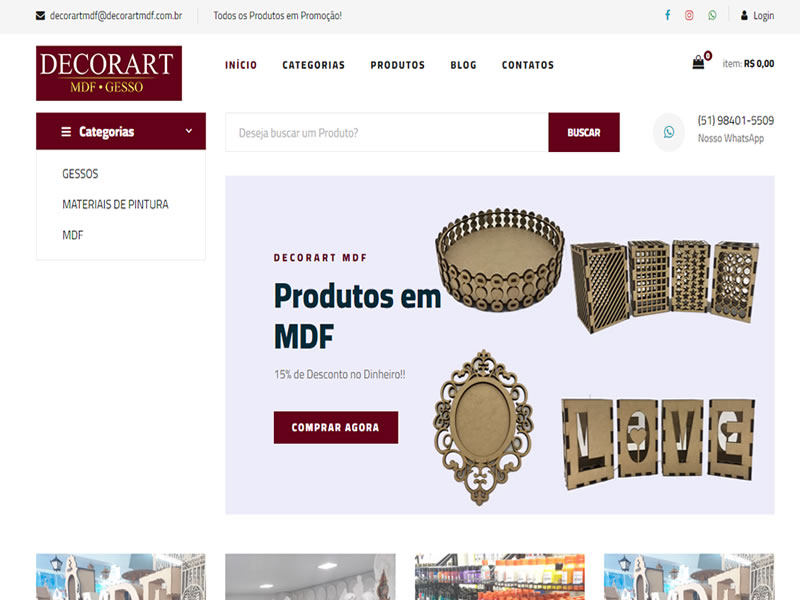The image size is (800, 600).
Task: Open the PRODUTOS navigation menu
Action: (397, 65)
